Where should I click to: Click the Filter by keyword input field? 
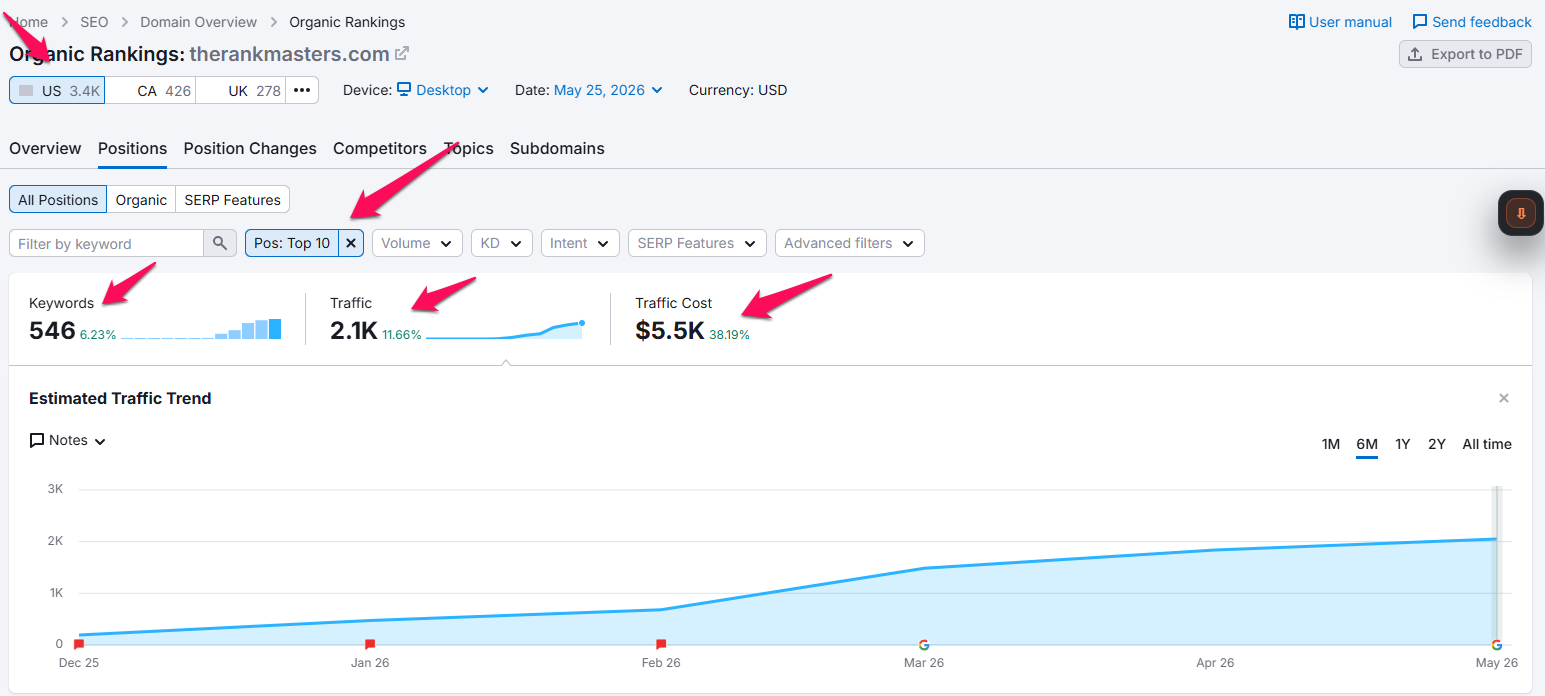pyautogui.click(x=107, y=243)
